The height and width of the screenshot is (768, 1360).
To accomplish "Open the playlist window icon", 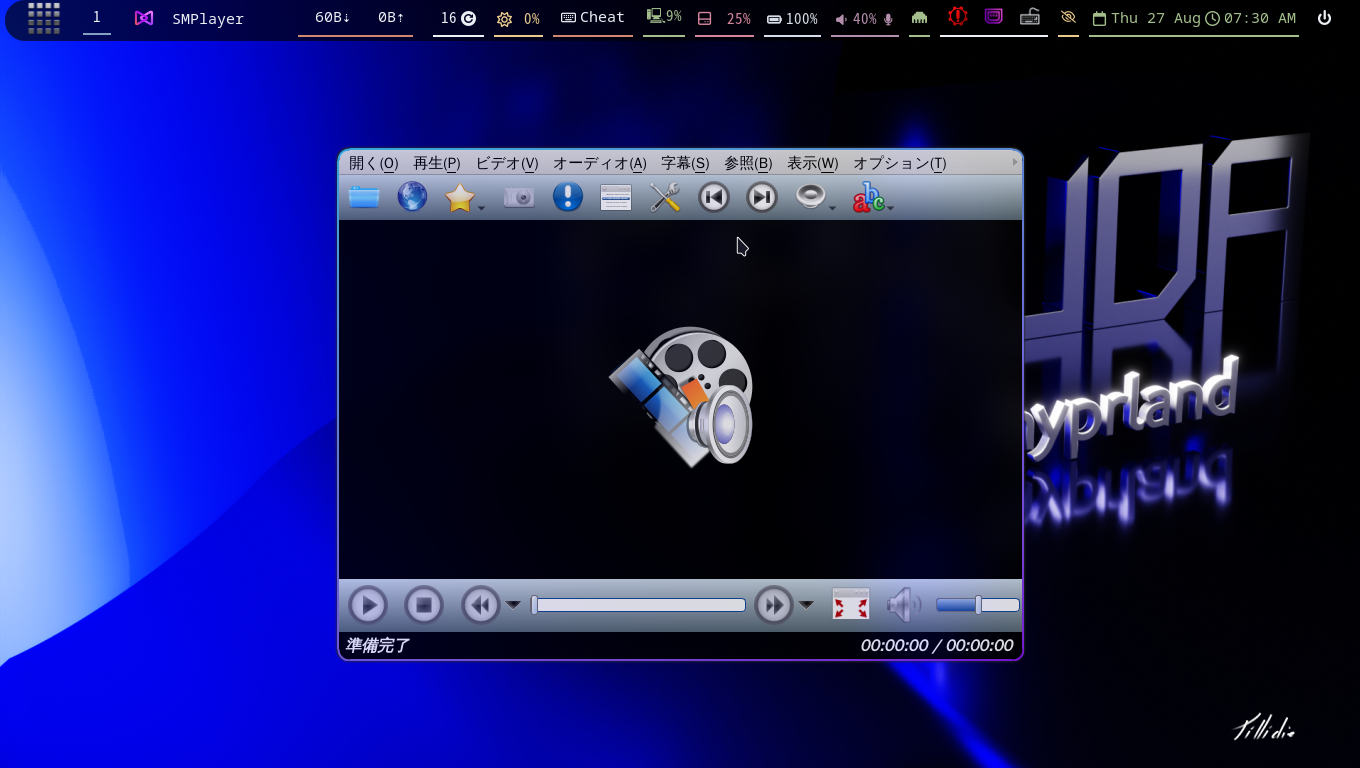I will 616,197.
